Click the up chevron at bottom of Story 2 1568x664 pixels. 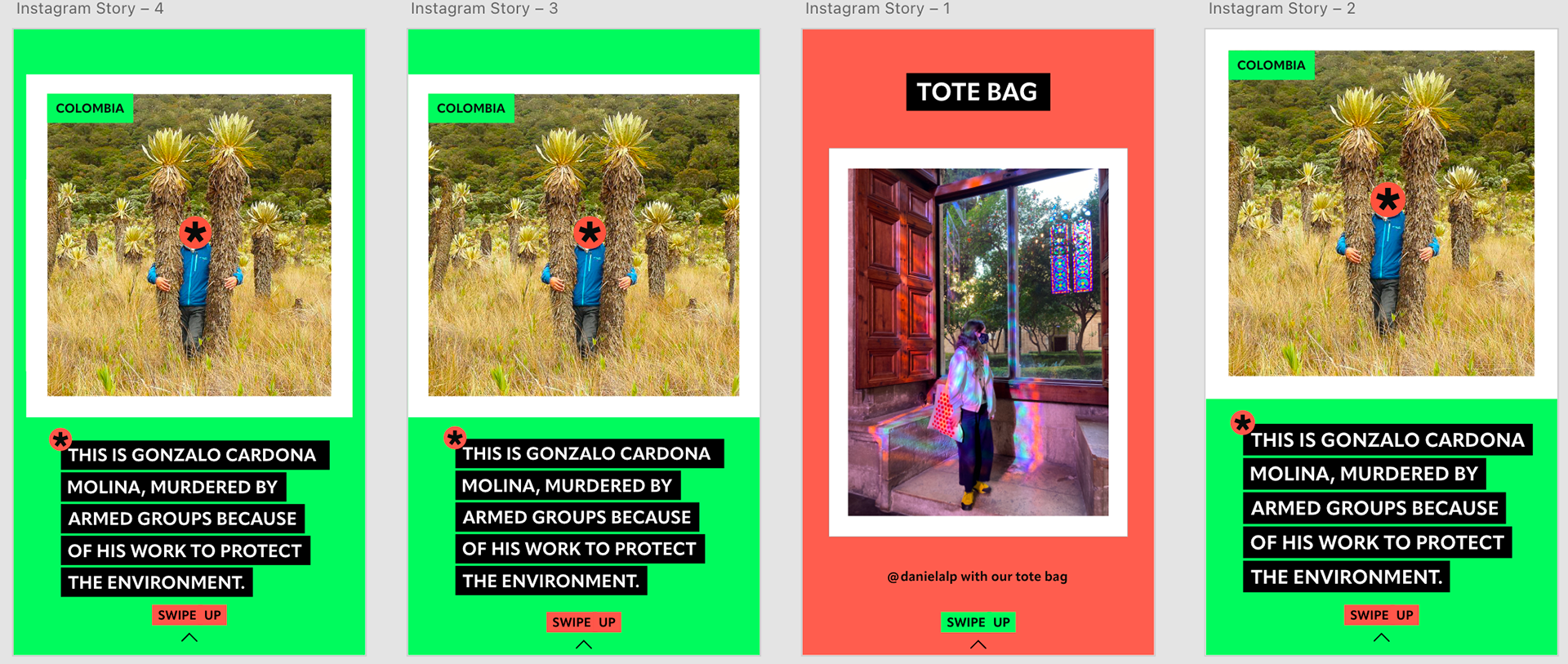(1382, 638)
